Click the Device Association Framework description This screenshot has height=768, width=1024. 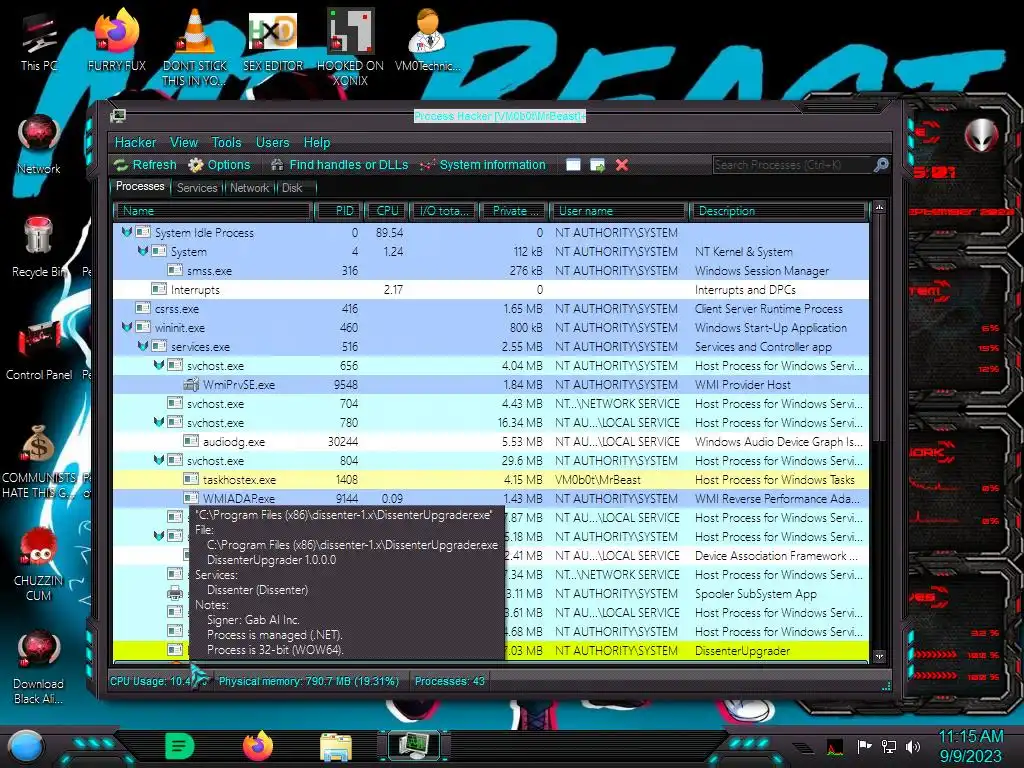[776, 556]
